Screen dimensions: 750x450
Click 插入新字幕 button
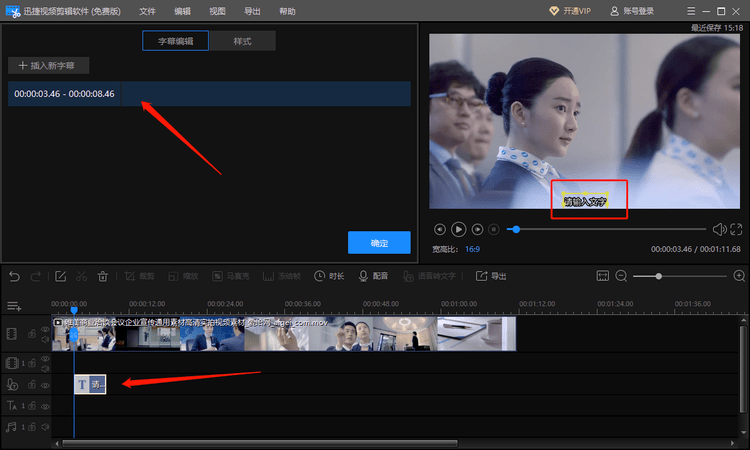point(48,66)
